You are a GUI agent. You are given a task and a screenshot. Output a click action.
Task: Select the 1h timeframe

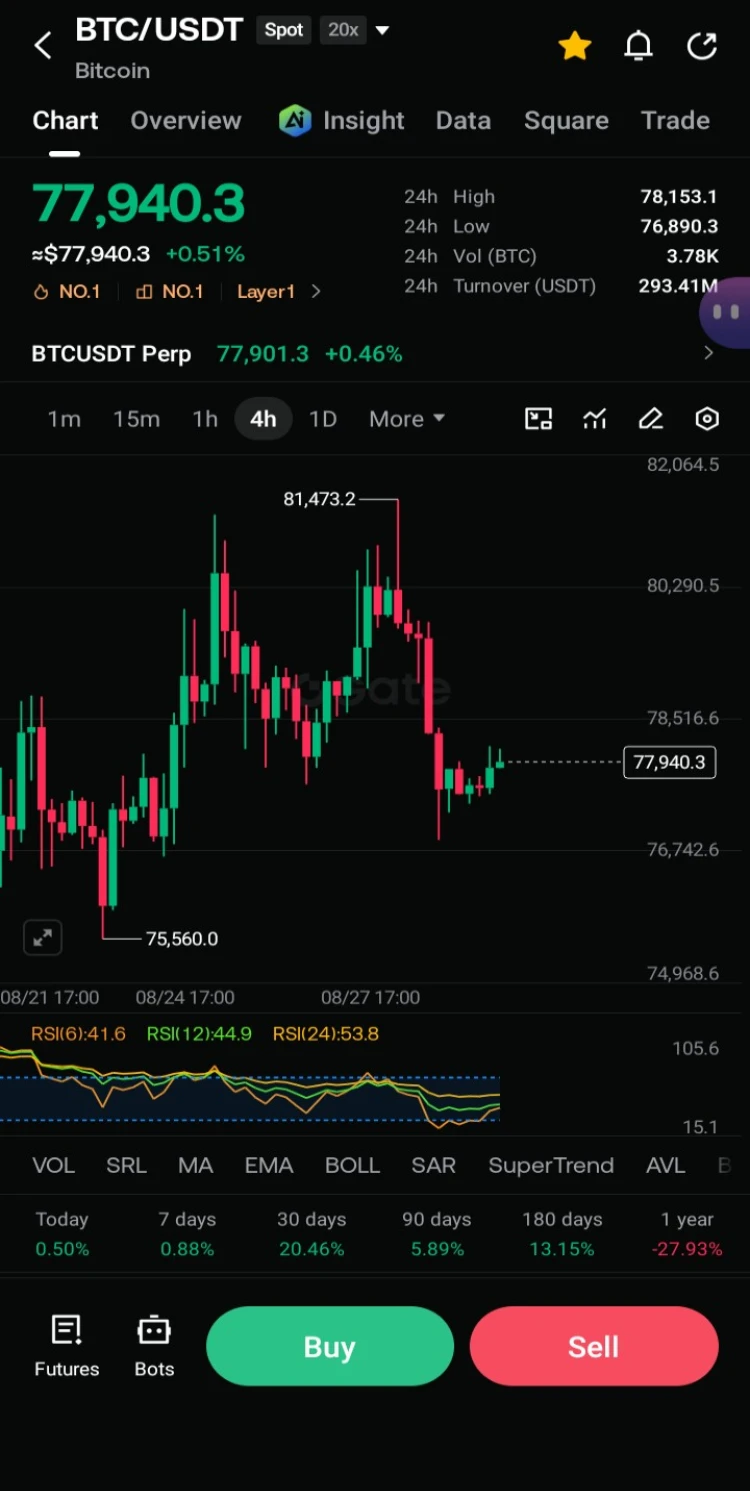tap(205, 419)
